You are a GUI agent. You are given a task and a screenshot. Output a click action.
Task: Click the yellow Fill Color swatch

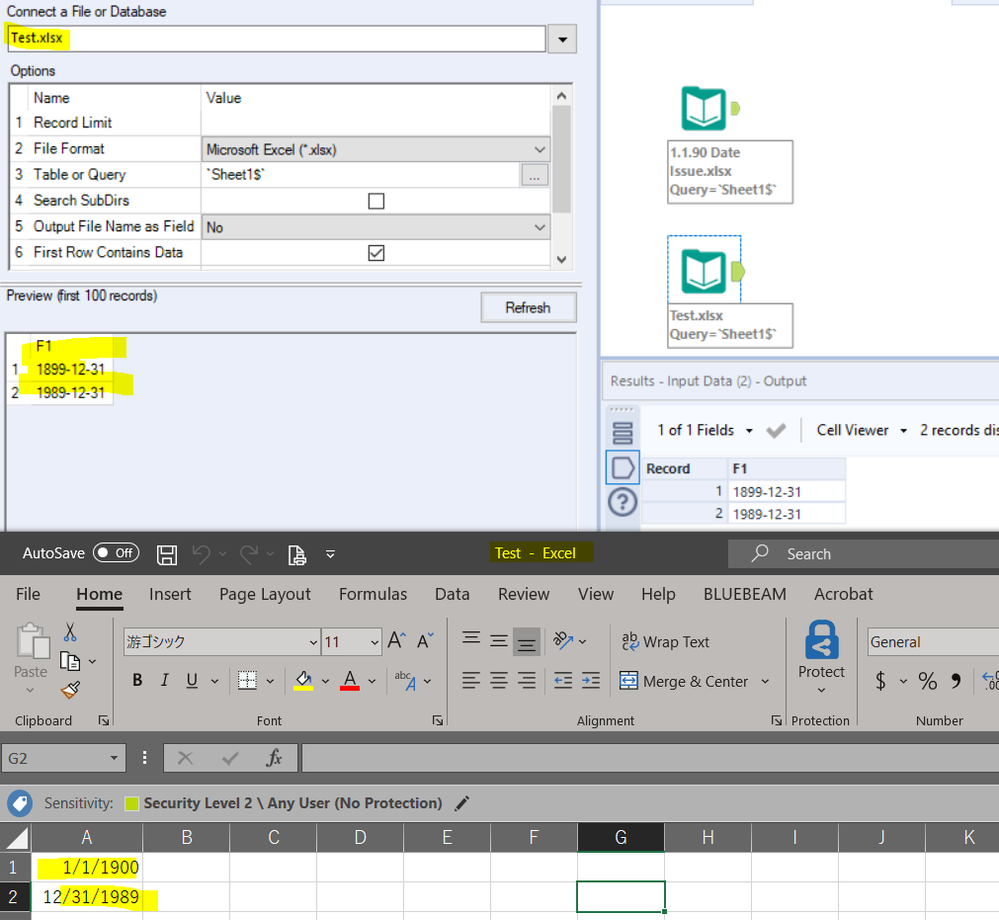303,681
